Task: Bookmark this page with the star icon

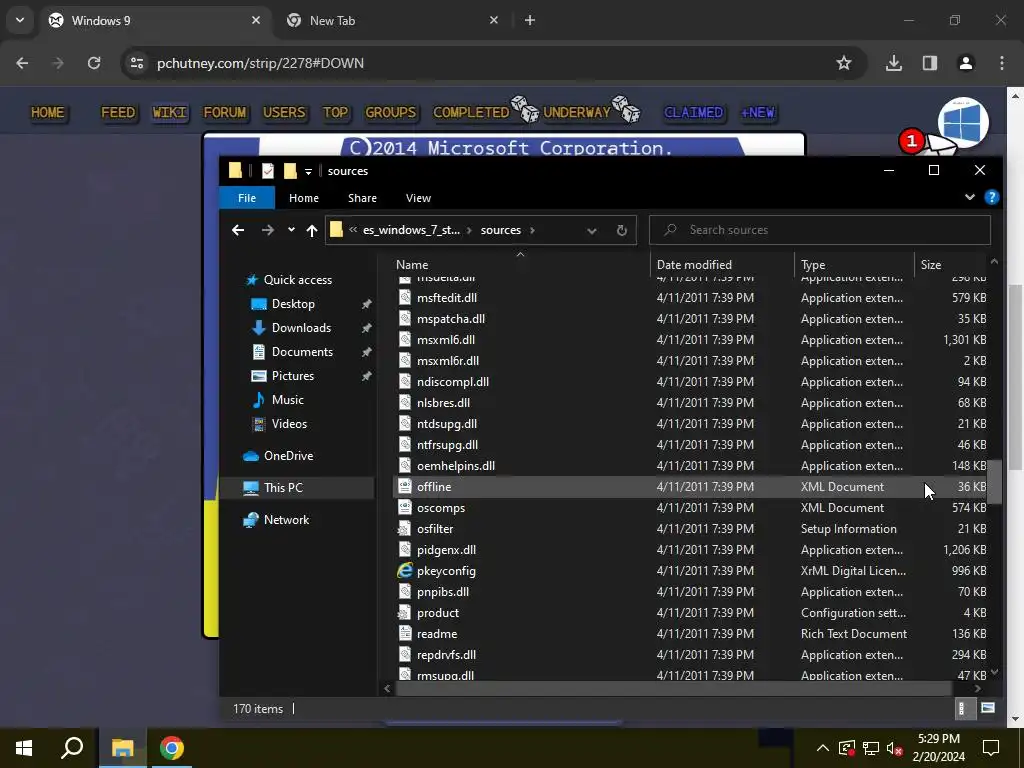Action: tap(844, 63)
